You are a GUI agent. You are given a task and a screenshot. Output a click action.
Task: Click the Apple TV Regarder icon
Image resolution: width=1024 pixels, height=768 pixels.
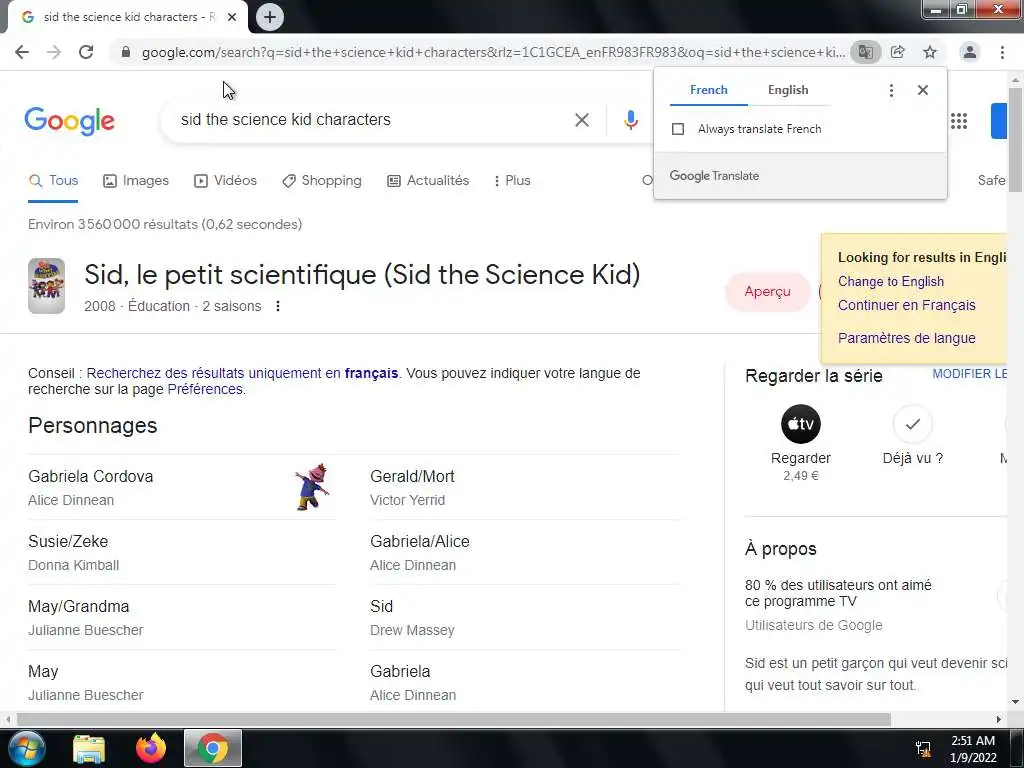click(801, 424)
